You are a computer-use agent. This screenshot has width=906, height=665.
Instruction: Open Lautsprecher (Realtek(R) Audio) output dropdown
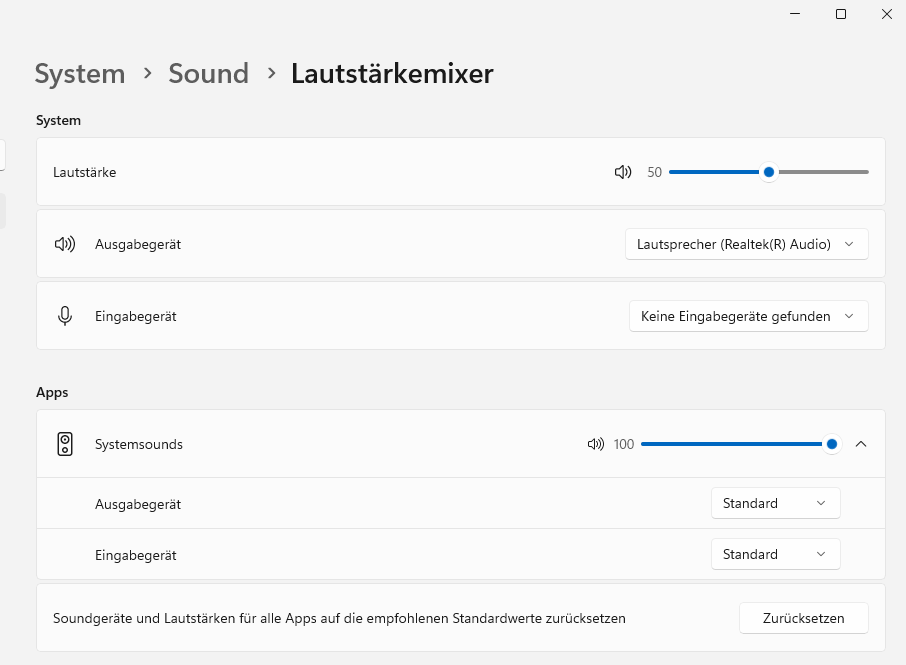pyautogui.click(x=746, y=244)
